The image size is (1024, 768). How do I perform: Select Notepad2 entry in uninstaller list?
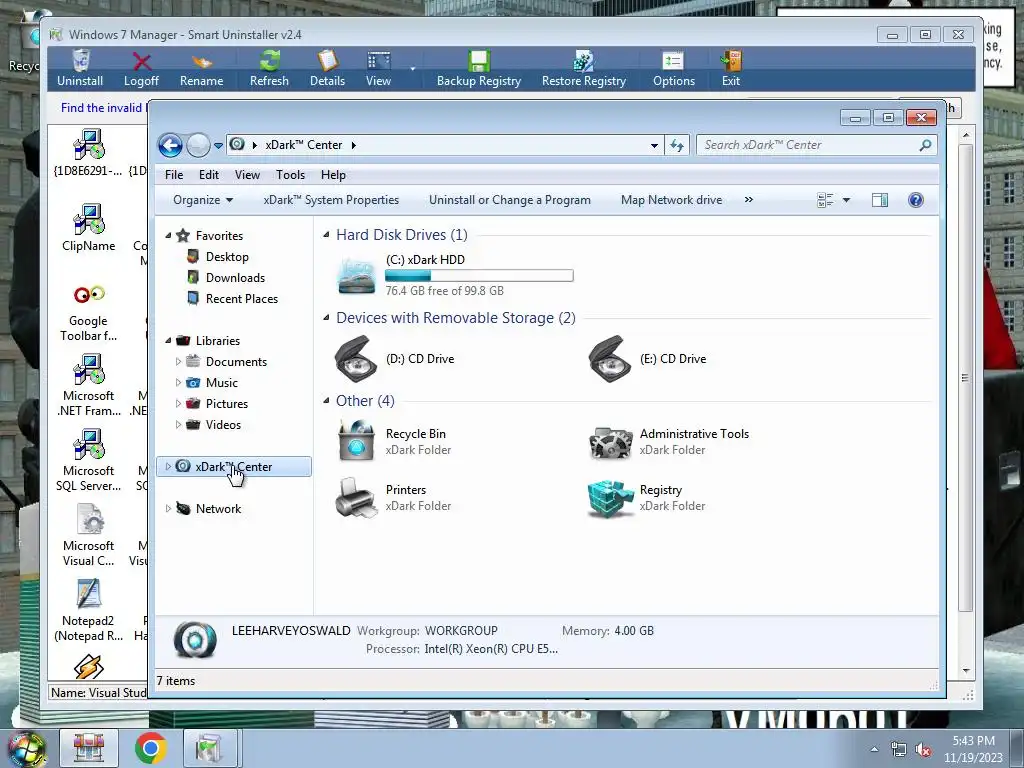tap(89, 611)
